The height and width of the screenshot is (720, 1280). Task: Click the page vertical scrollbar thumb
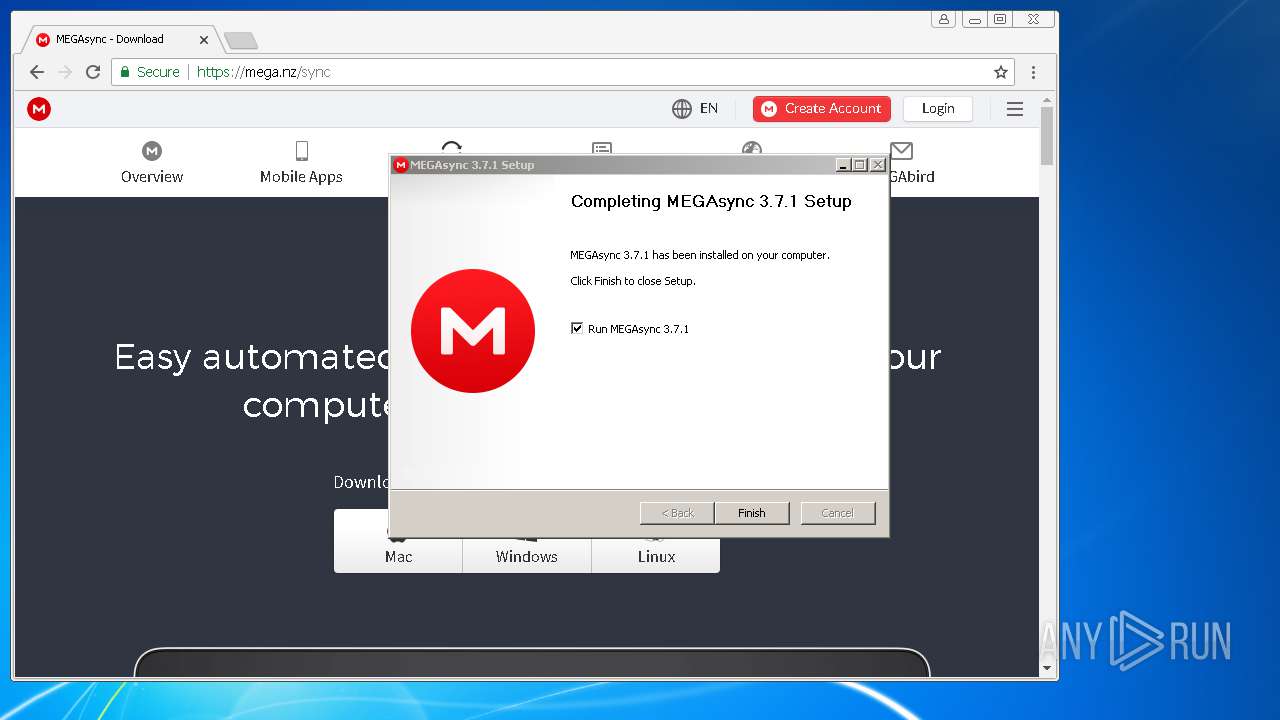point(1047,135)
